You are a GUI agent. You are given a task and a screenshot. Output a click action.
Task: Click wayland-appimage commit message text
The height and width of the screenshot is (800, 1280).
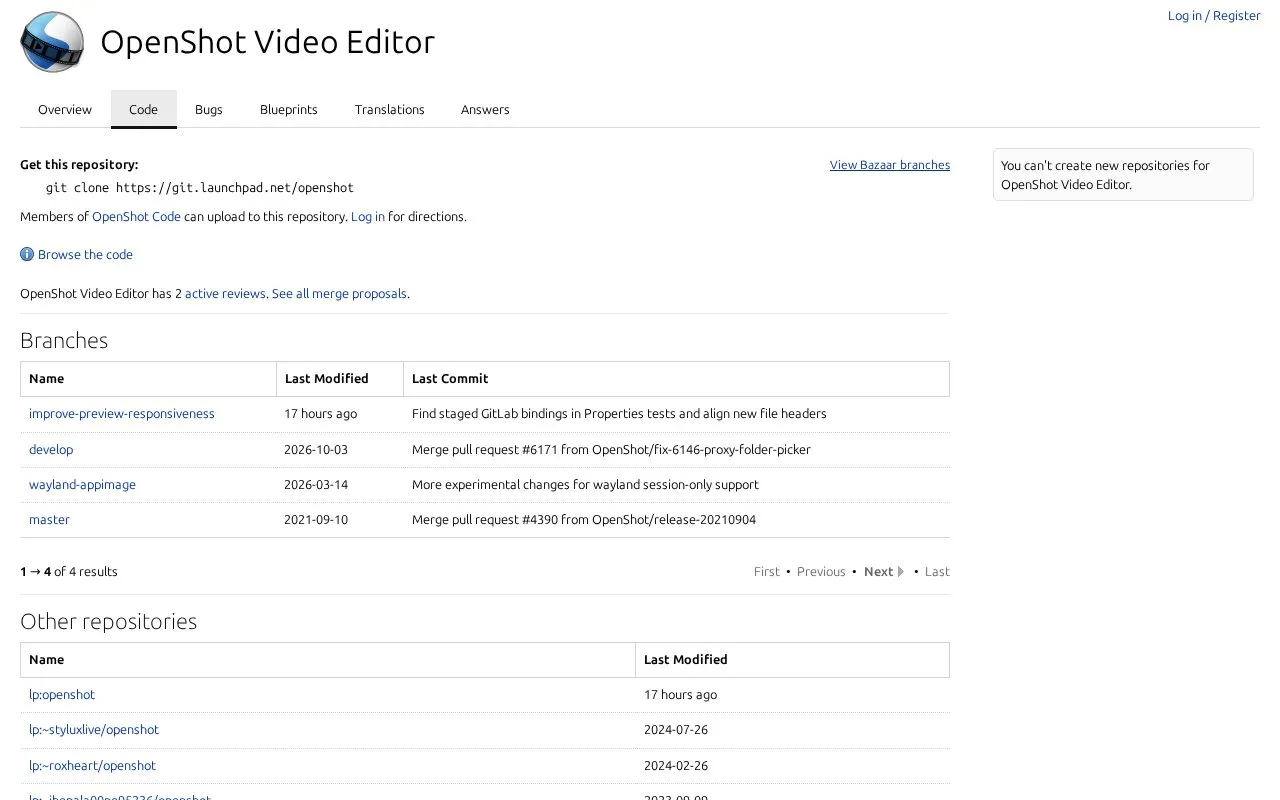(x=585, y=484)
